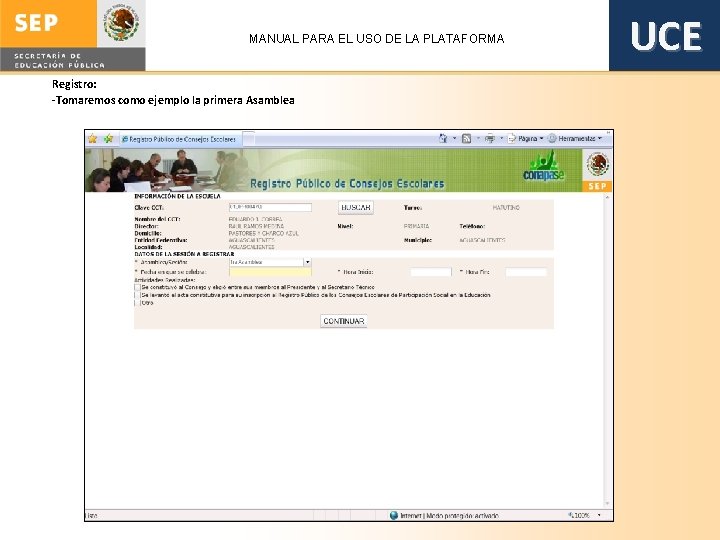Click the conapase logo in banner

(x=544, y=168)
